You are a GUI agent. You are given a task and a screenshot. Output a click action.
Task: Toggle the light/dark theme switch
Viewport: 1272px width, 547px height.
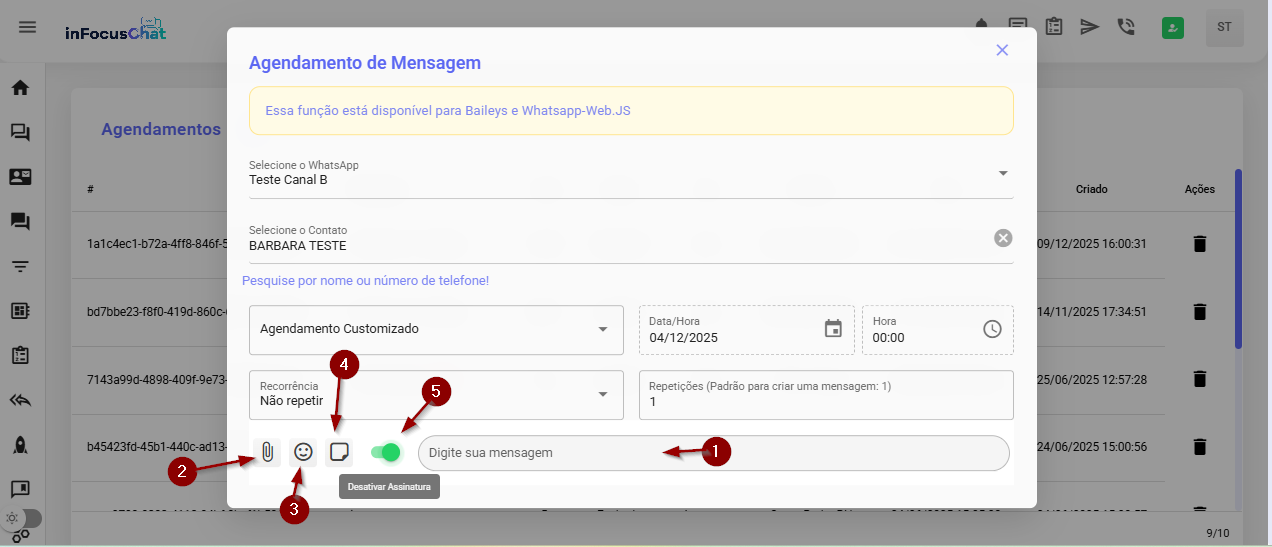click(x=26, y=518)
